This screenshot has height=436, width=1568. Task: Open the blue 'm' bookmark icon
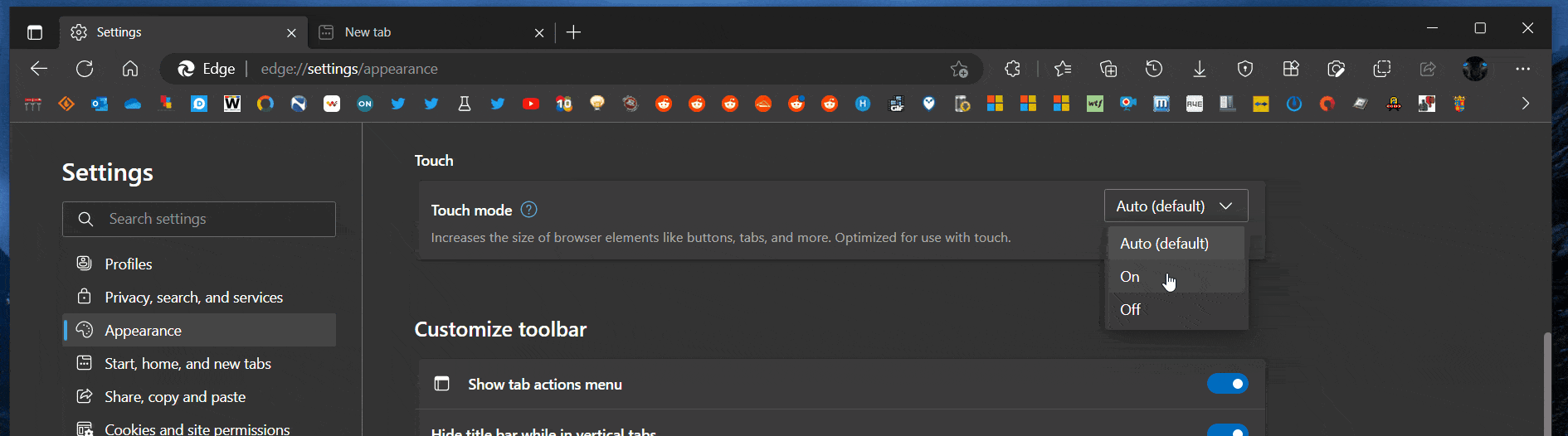[1161, 104]
